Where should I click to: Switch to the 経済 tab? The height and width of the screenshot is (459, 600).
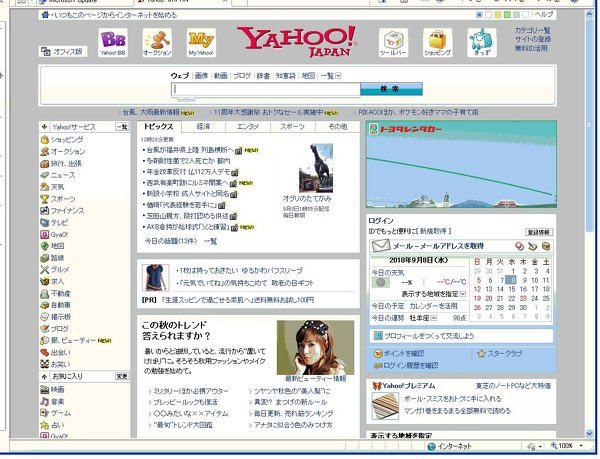[204, 127]
